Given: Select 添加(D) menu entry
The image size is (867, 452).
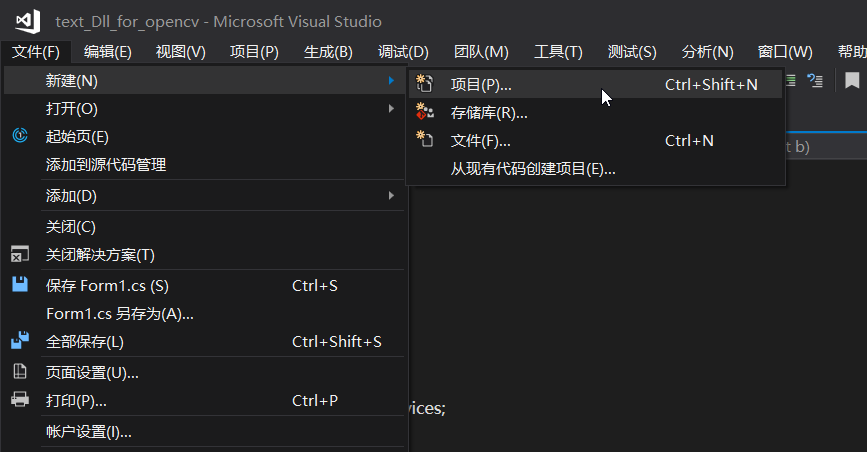Looking at the screenshot, I should click(x=205, y=196).
